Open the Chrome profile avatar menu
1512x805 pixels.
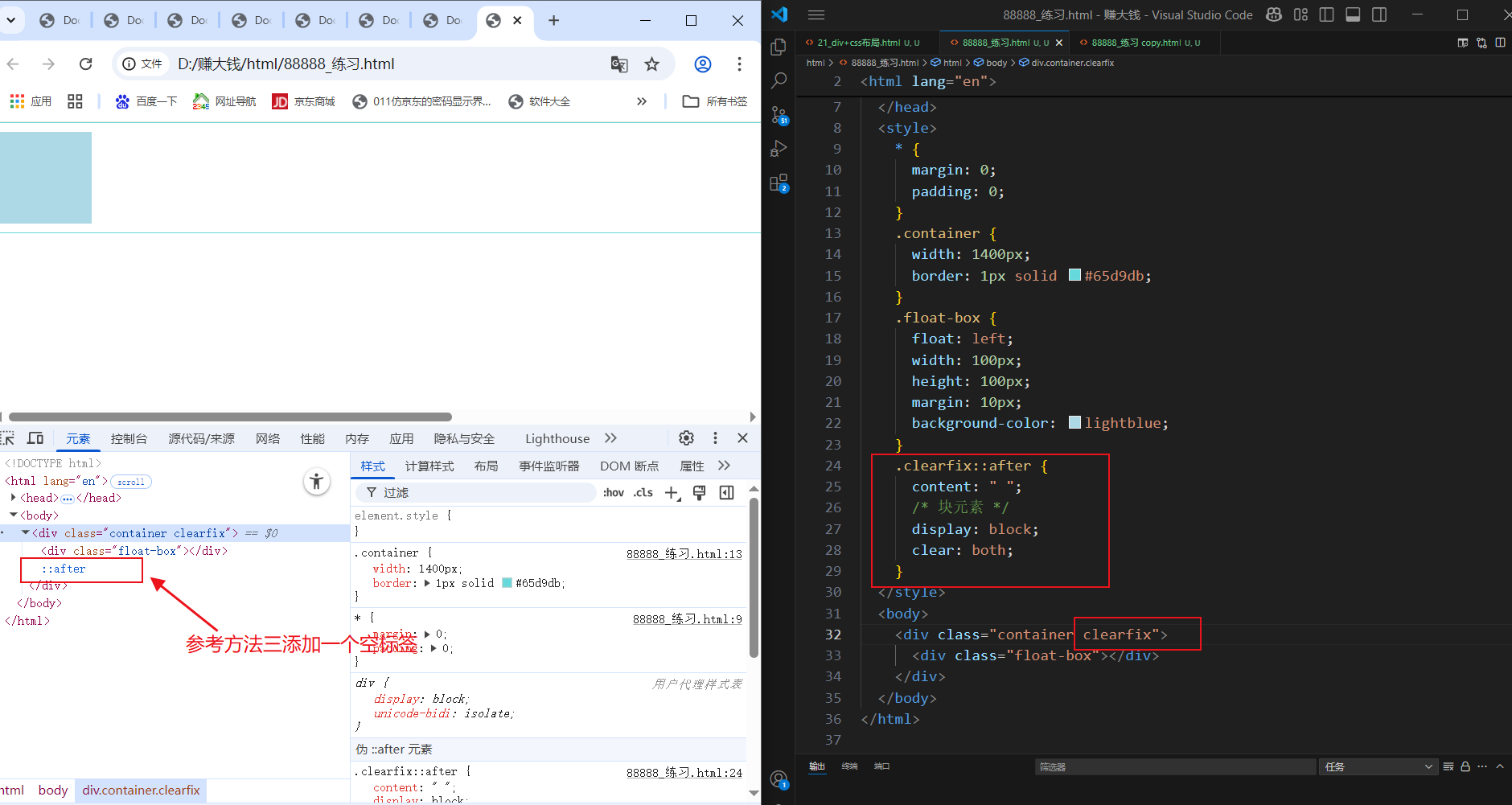click(703, 64)
